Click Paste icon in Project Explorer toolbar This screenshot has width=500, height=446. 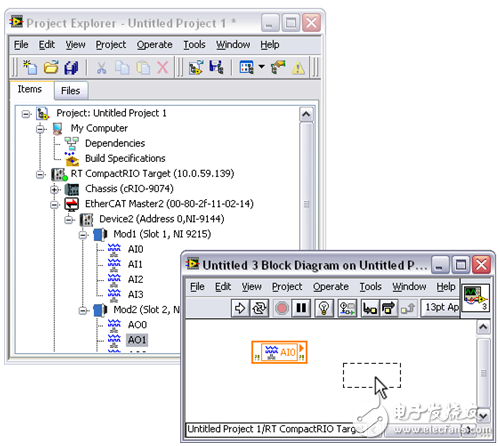pyautogui.click(x=143, y=68)
